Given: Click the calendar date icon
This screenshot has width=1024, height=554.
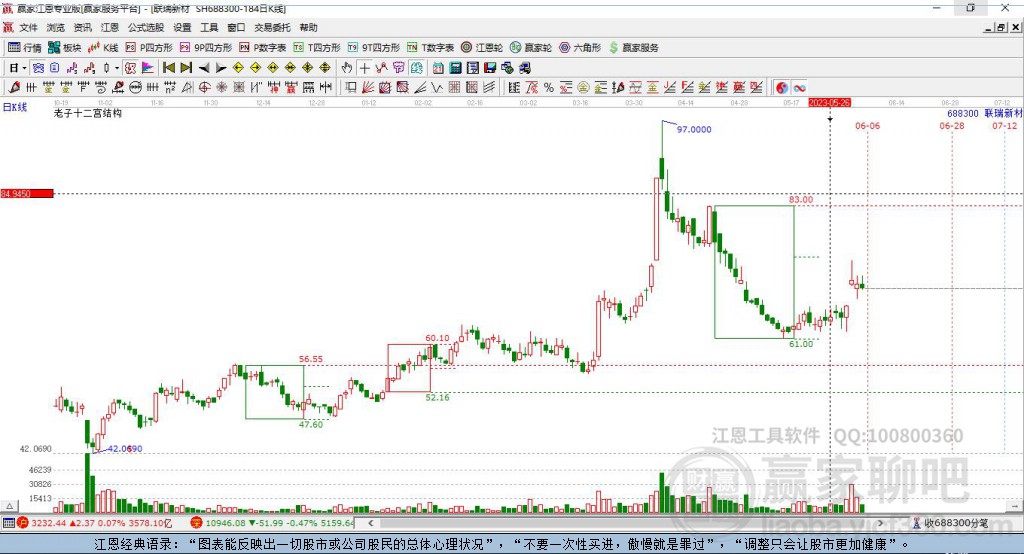Looking at the screenshot, I should click(x=438, y=68).
